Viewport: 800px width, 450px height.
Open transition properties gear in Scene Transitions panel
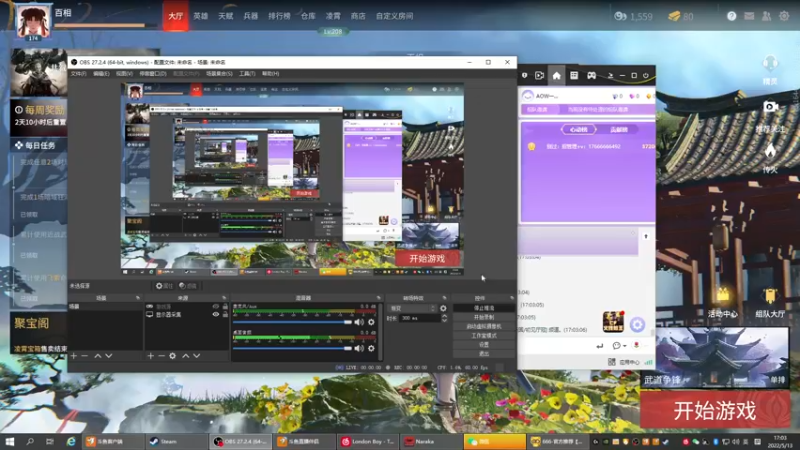(443, 308)
